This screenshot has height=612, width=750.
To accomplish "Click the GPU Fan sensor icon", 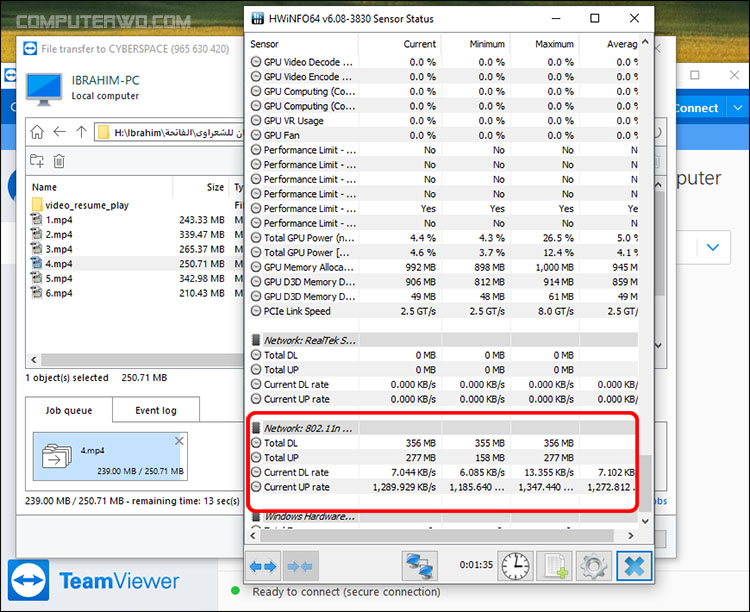I will click(256, 135).
